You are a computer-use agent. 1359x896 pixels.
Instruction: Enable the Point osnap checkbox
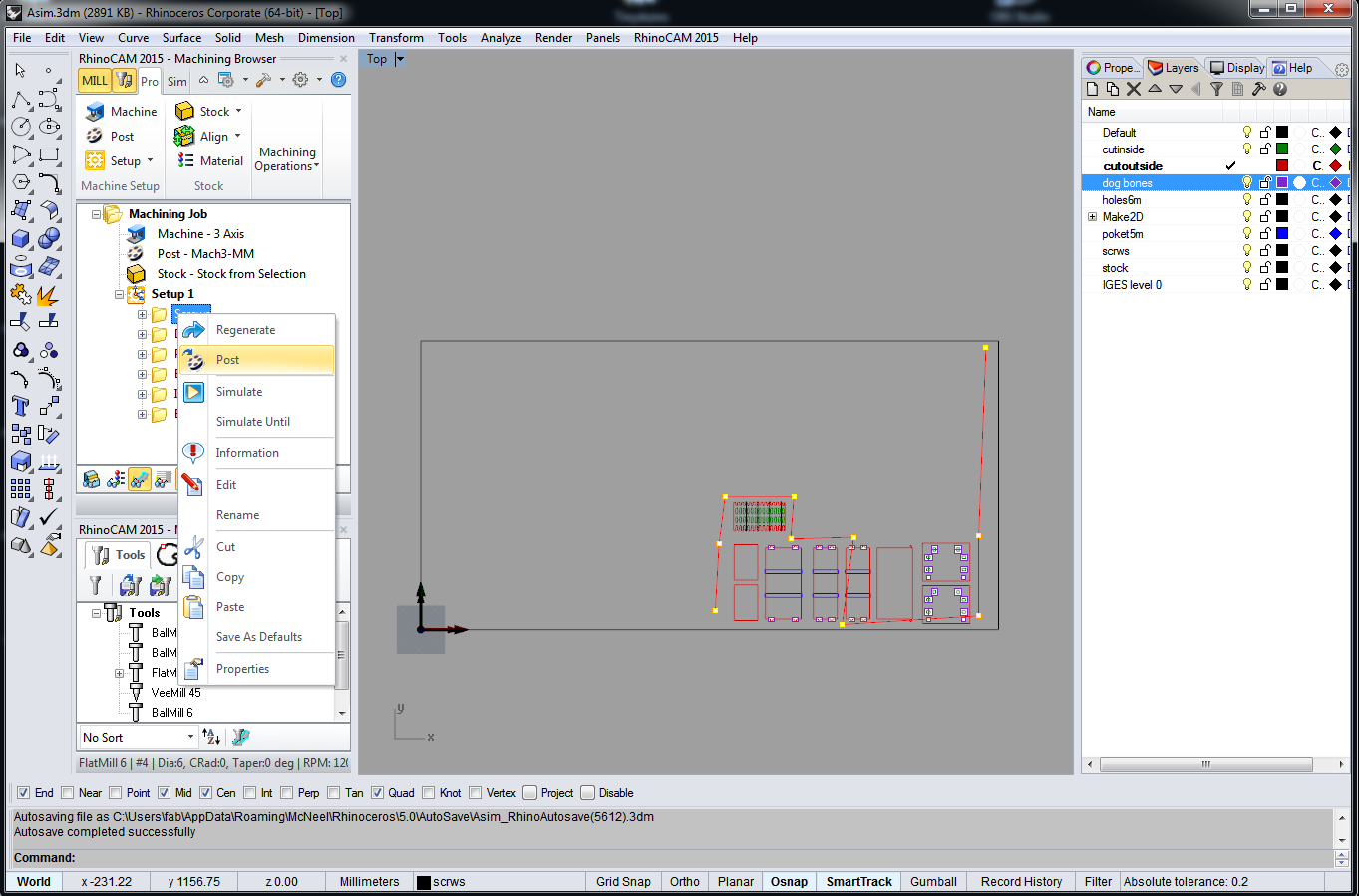(x=115, y=793)
